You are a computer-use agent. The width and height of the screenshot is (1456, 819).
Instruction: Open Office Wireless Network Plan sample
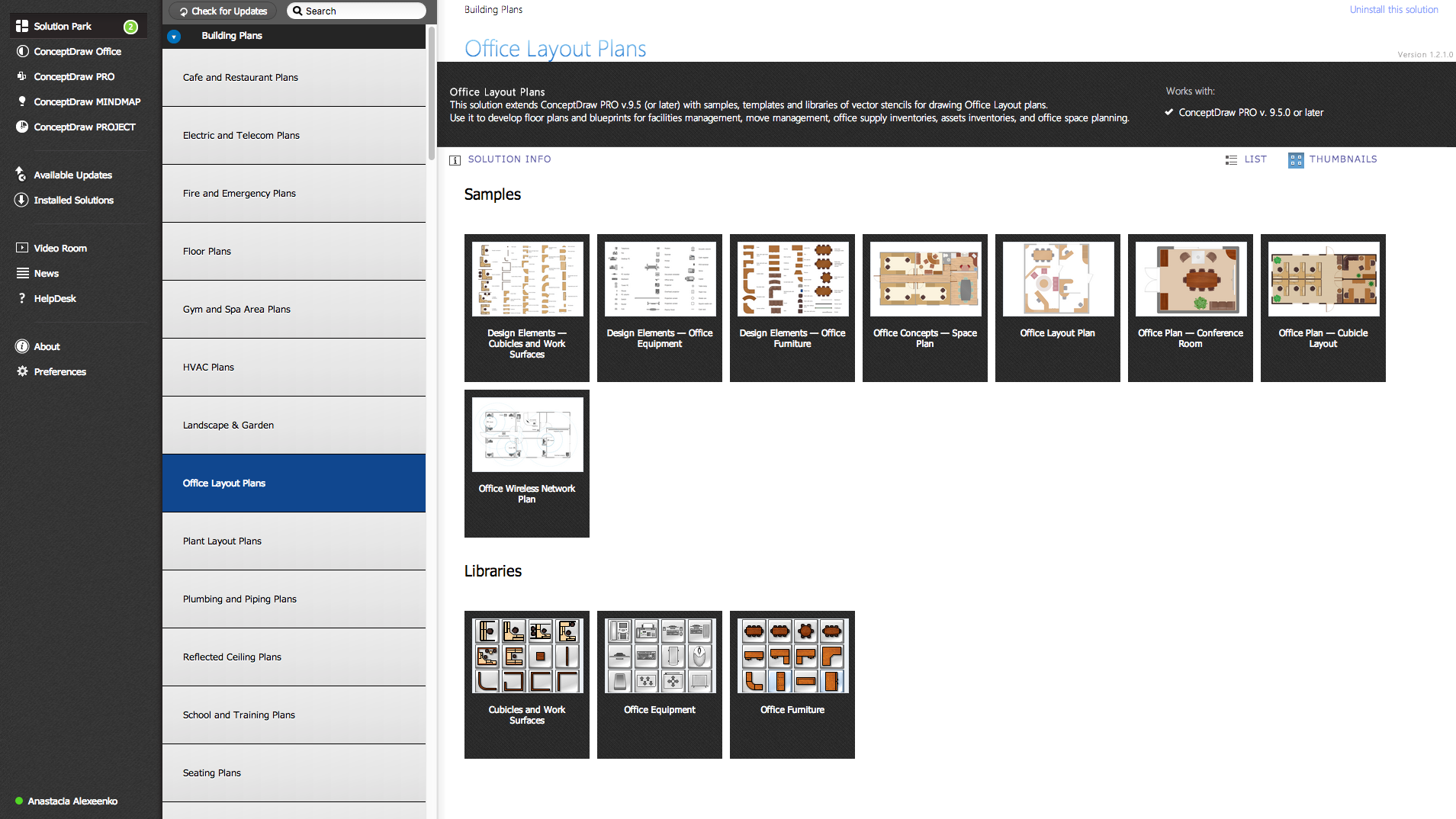tap(527, 464)
